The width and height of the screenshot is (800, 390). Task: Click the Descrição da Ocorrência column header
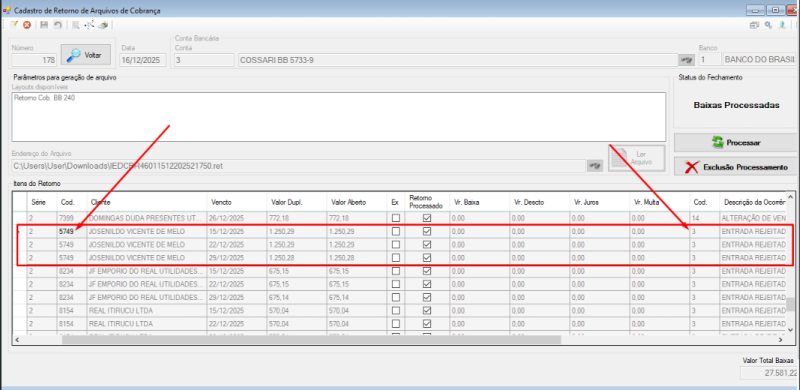[753, 202]
